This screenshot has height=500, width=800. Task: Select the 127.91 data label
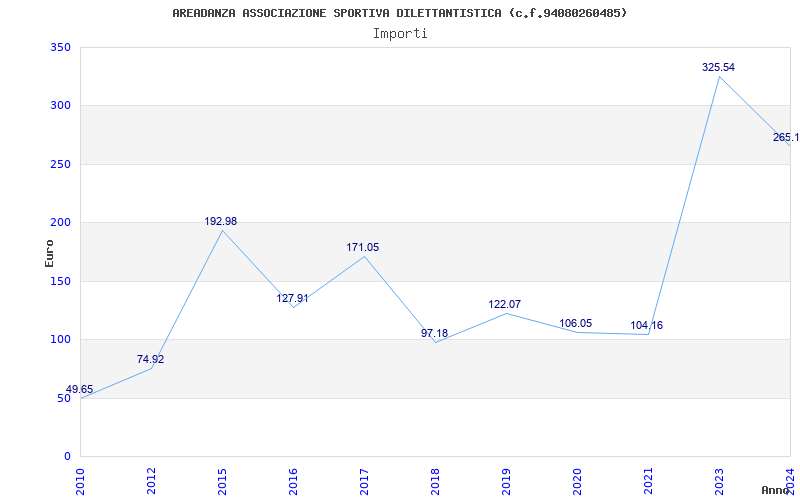click(293, 298)
